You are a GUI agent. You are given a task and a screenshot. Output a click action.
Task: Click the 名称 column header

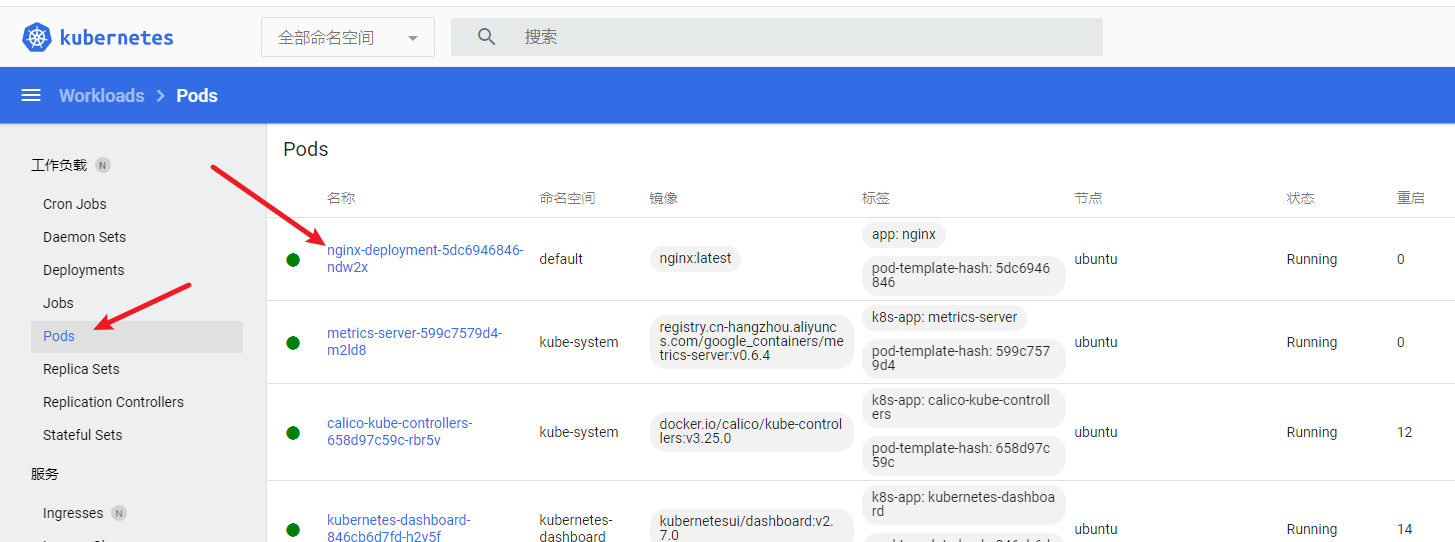point(341,198)
